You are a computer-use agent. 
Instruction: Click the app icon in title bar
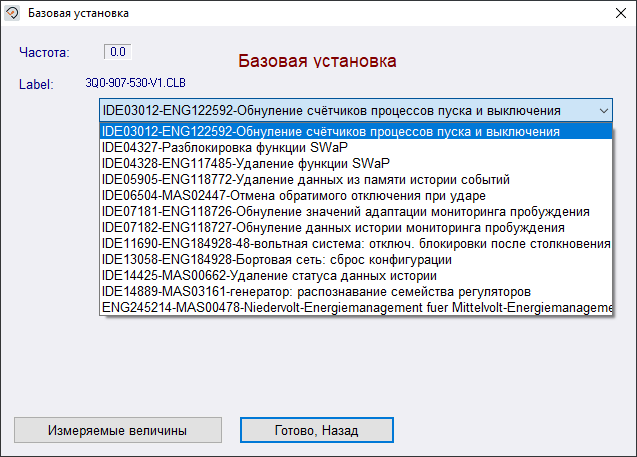coord(12,13)
